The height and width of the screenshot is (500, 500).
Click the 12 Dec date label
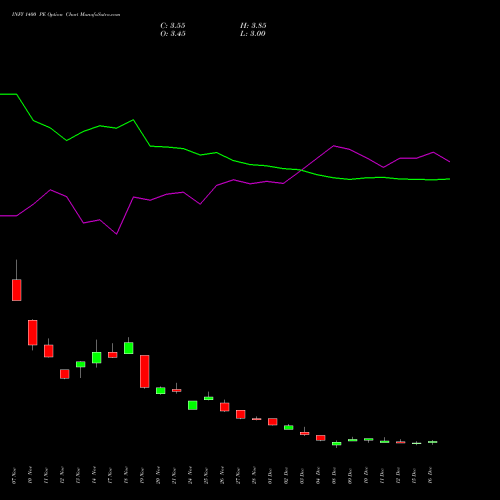[x=398, y=476]
